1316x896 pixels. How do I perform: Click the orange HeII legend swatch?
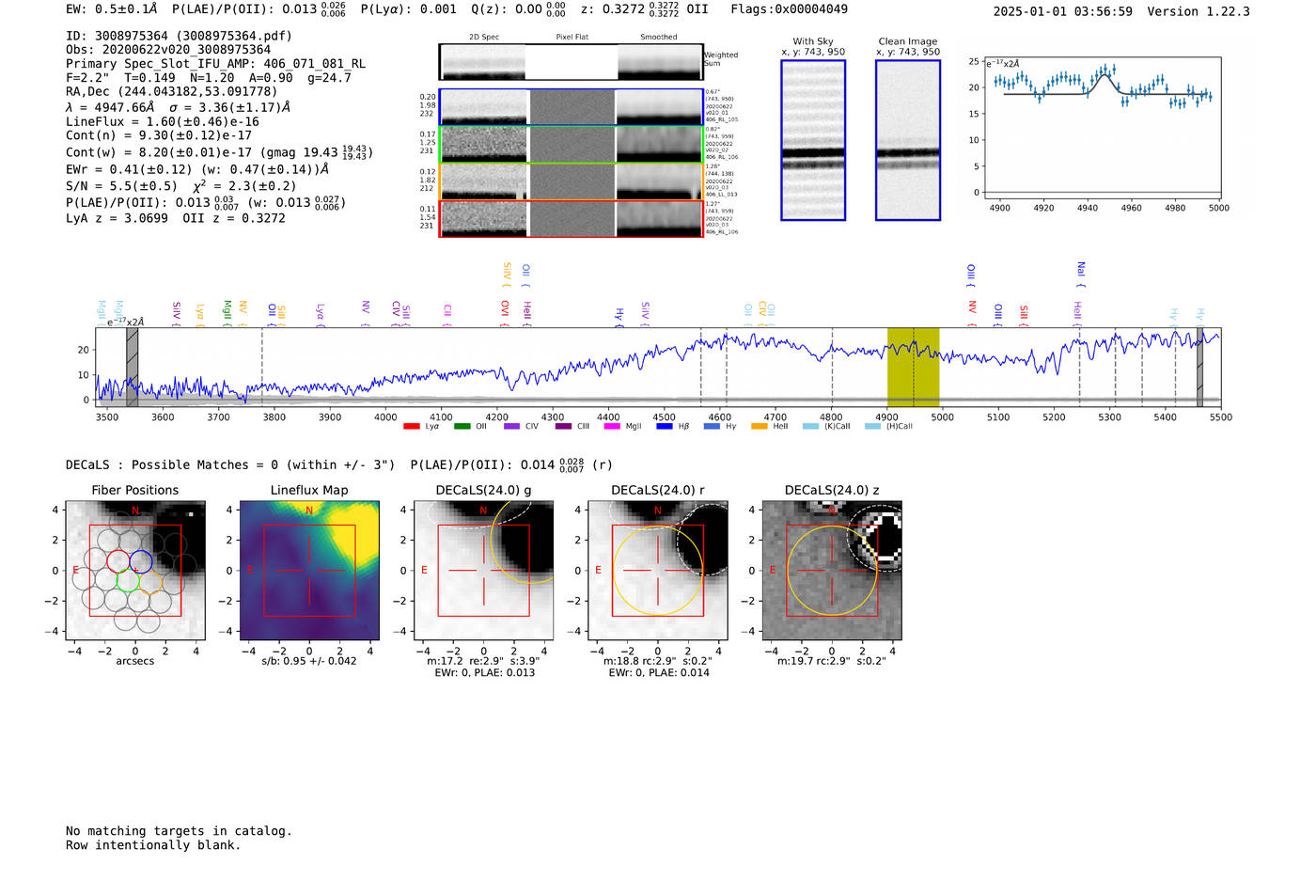point(760,427)
